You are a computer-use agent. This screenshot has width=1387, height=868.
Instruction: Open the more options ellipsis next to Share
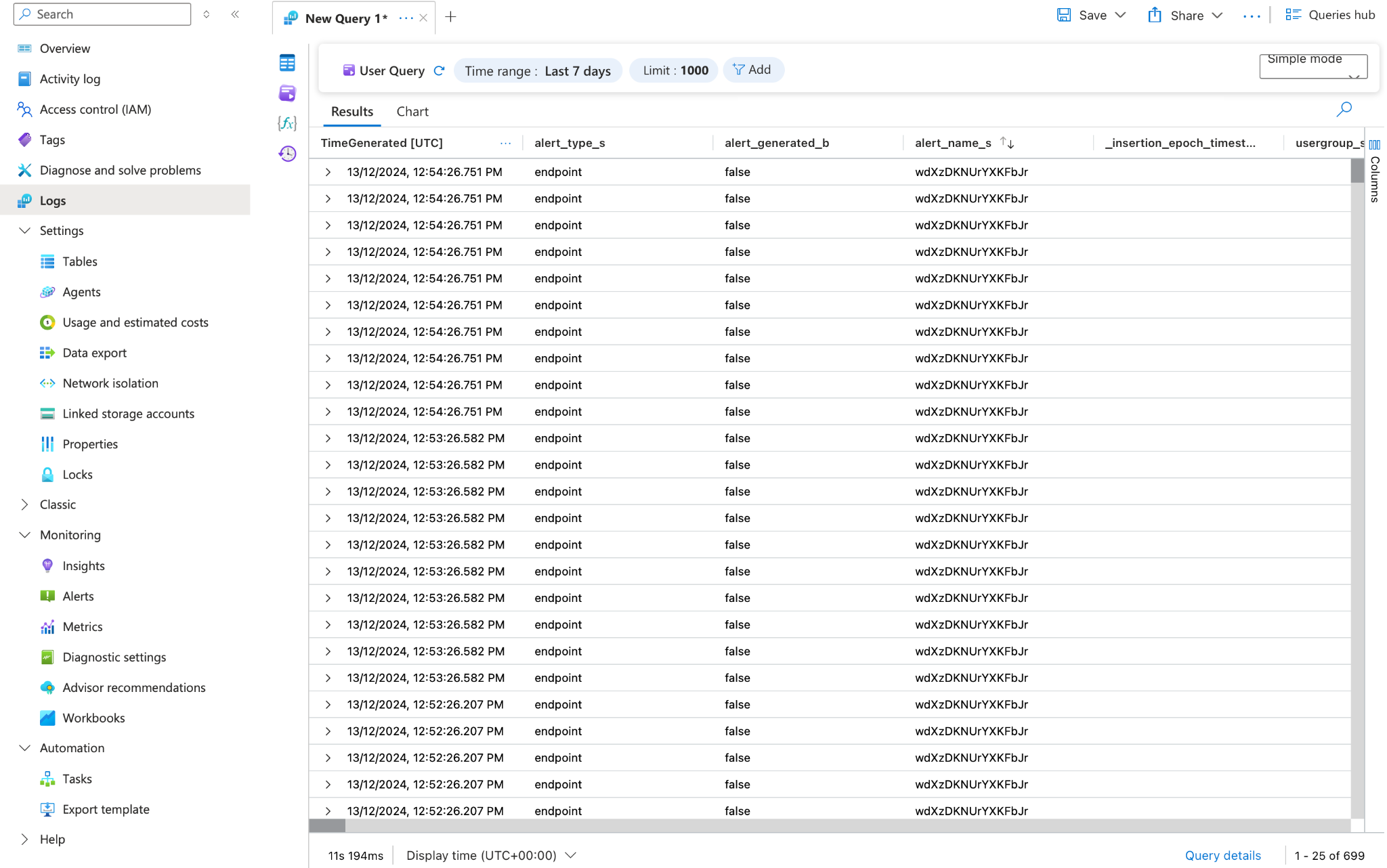1252,16
